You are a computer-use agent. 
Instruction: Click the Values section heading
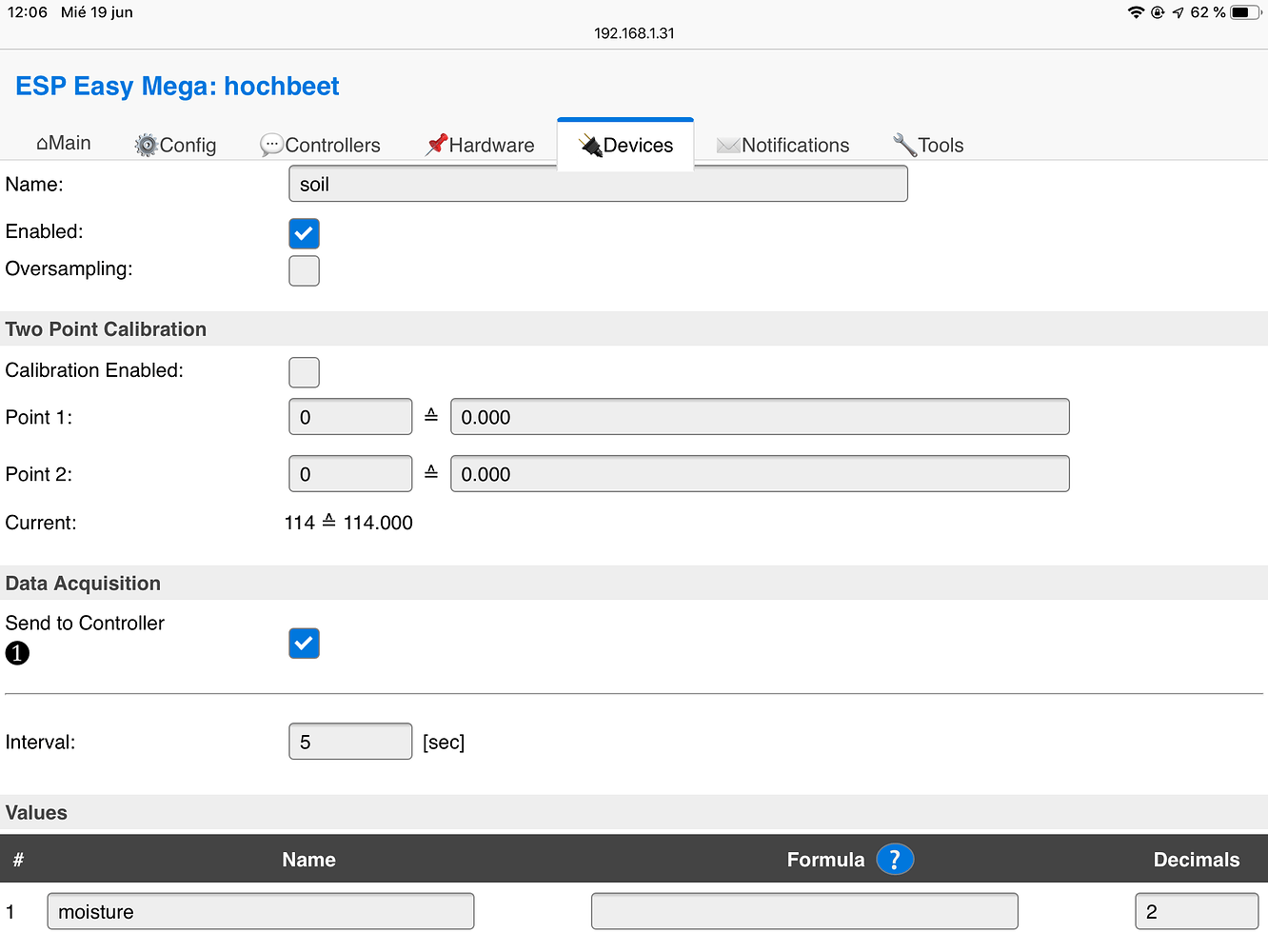tap(36, 813)
